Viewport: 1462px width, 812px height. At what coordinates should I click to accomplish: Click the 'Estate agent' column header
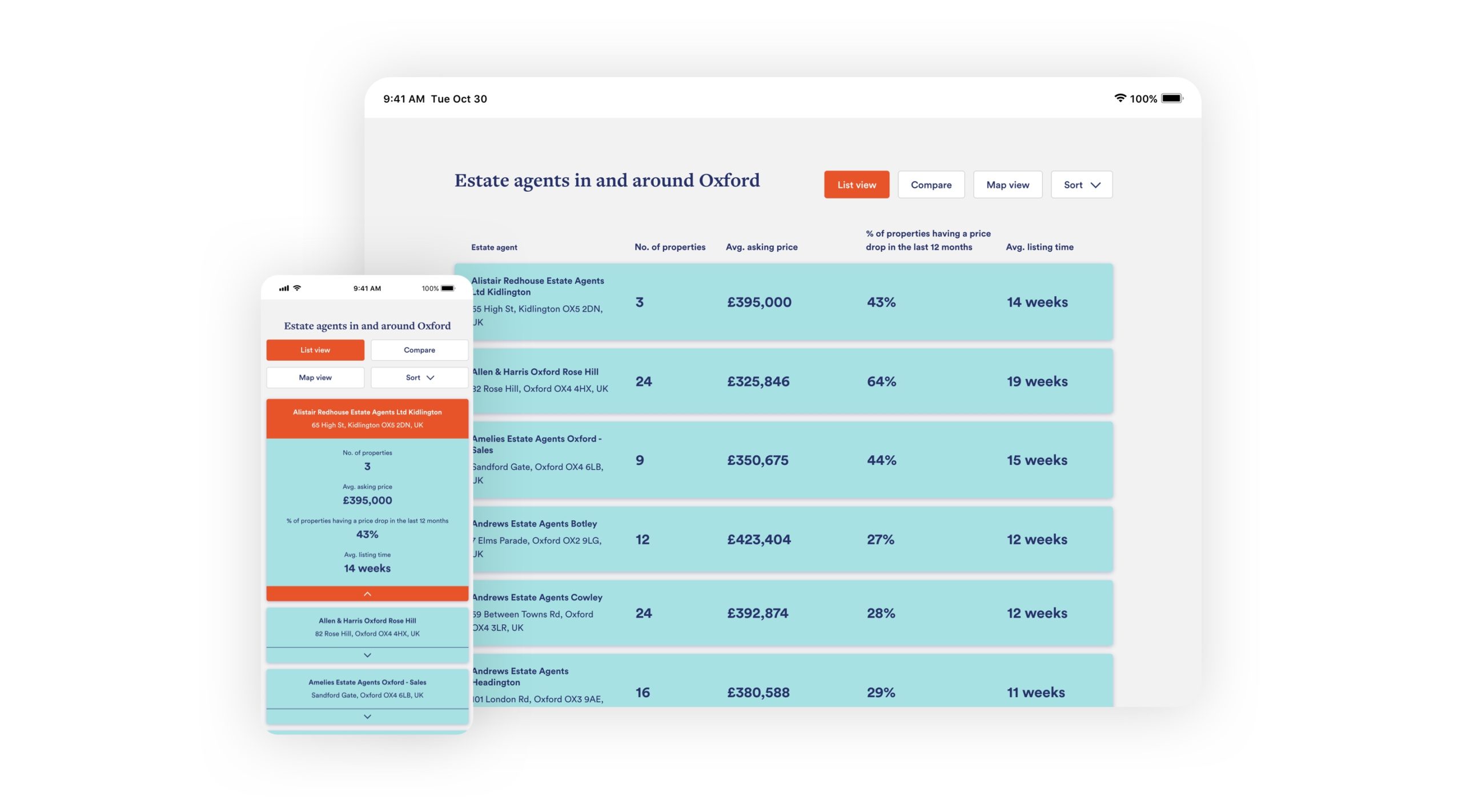494,247
